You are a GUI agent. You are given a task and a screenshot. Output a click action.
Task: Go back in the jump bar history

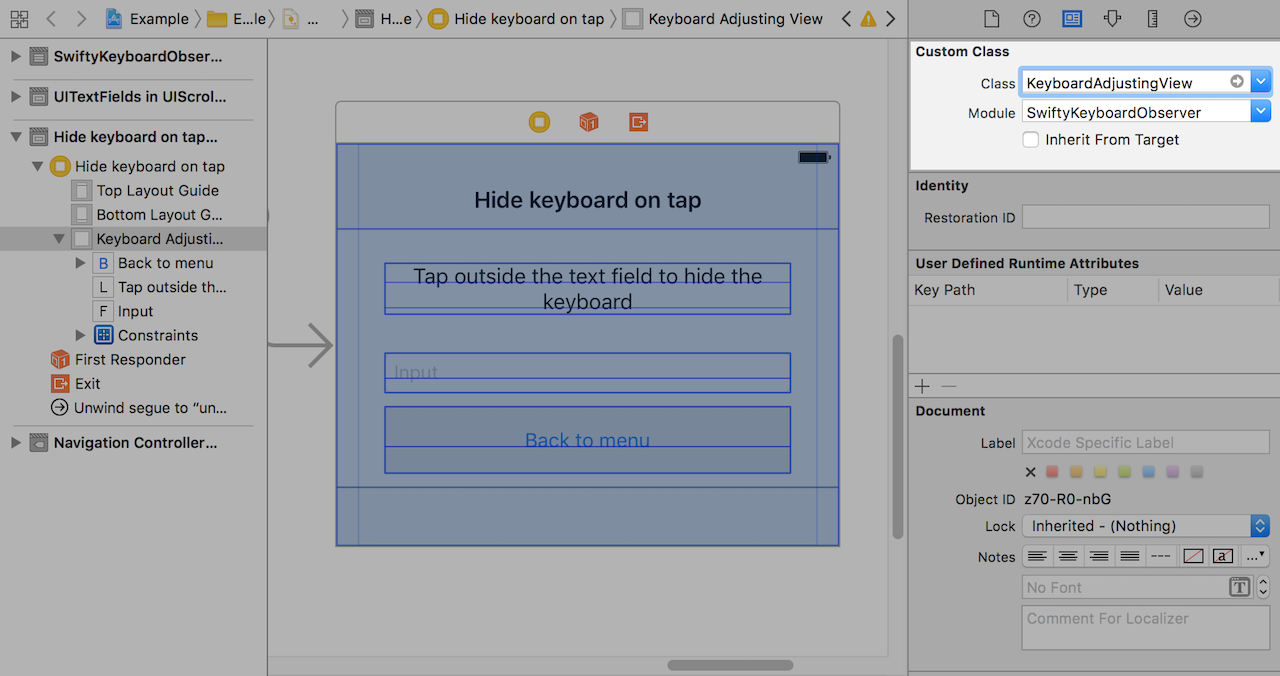(x=52, y=19)
